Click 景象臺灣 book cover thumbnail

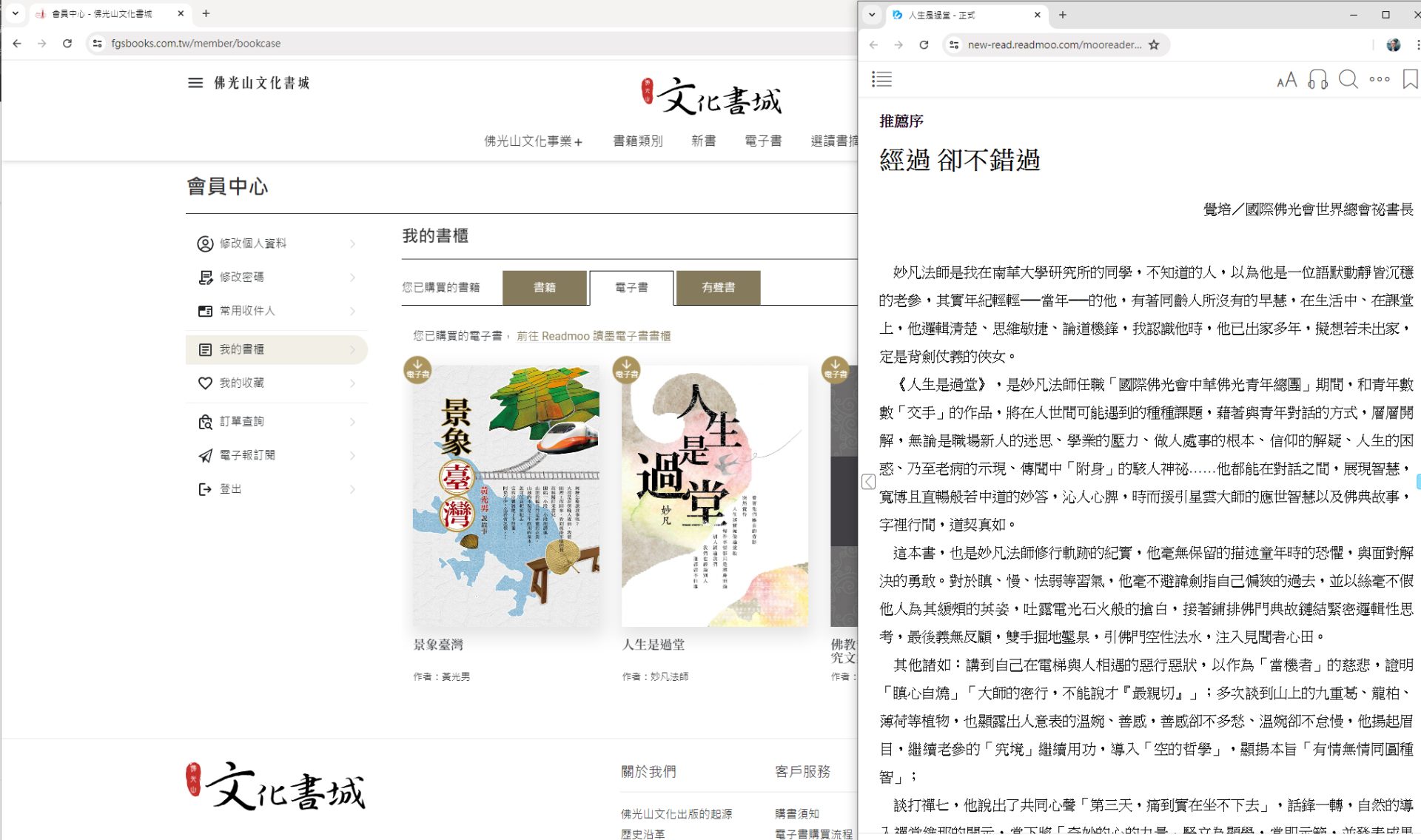[506, 496]
